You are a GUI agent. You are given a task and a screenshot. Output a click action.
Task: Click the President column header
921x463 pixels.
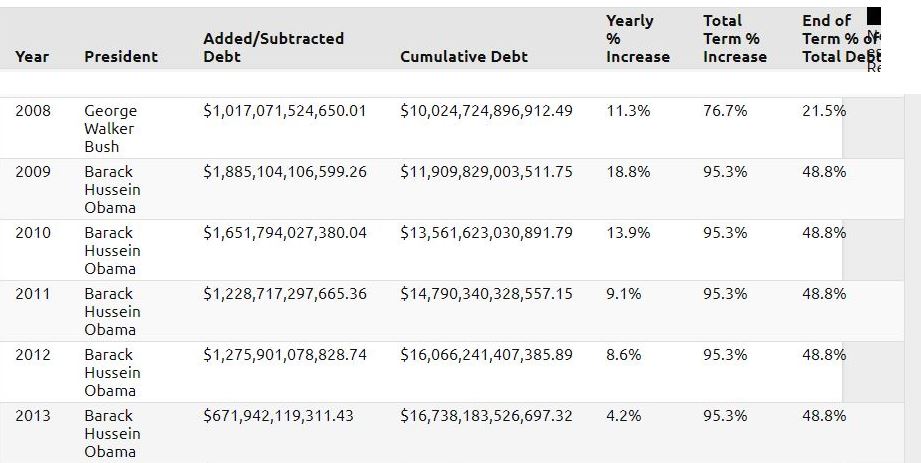coord(121,57)
